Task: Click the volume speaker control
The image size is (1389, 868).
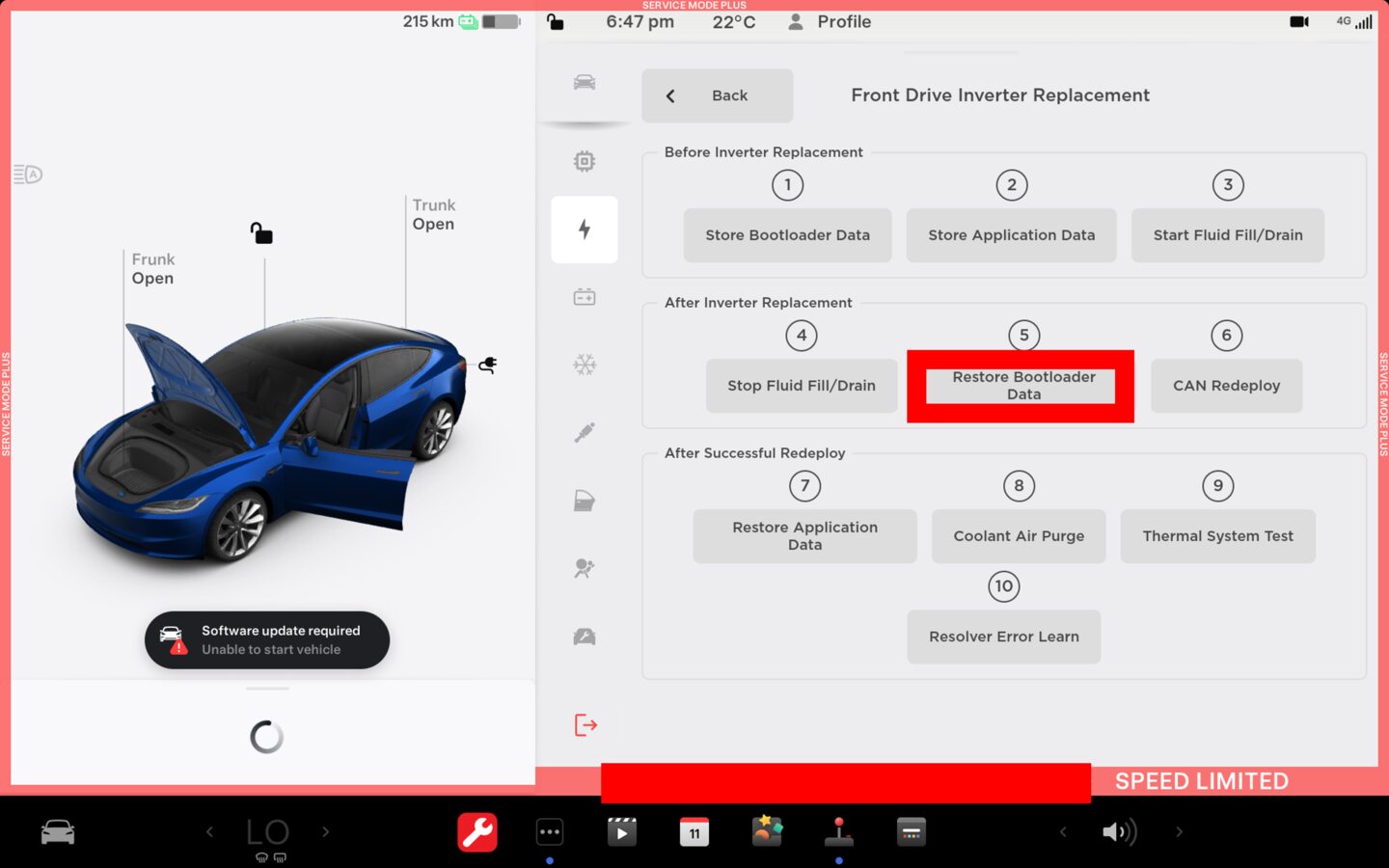Action: click(1119, 831)
